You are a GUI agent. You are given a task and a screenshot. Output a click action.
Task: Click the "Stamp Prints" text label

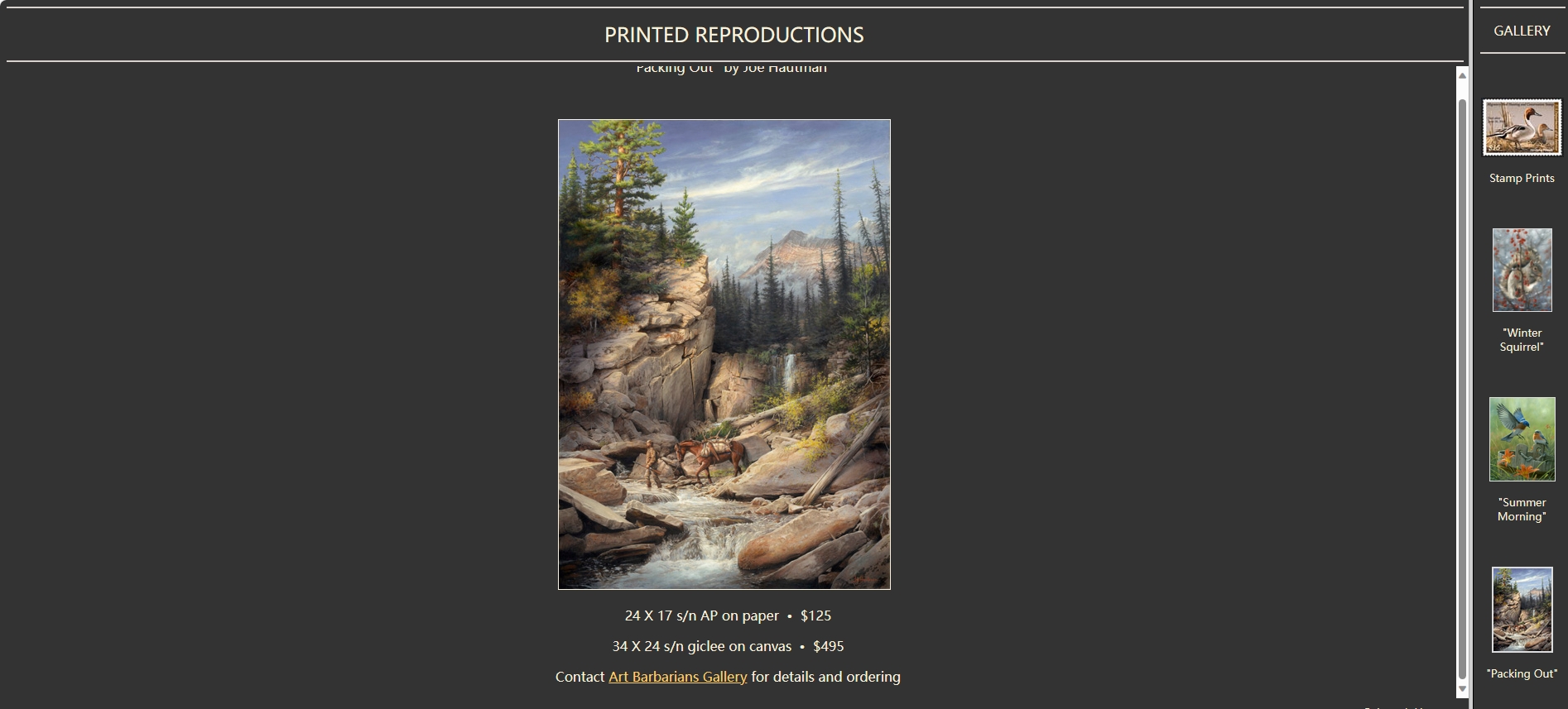point(1522,178)
